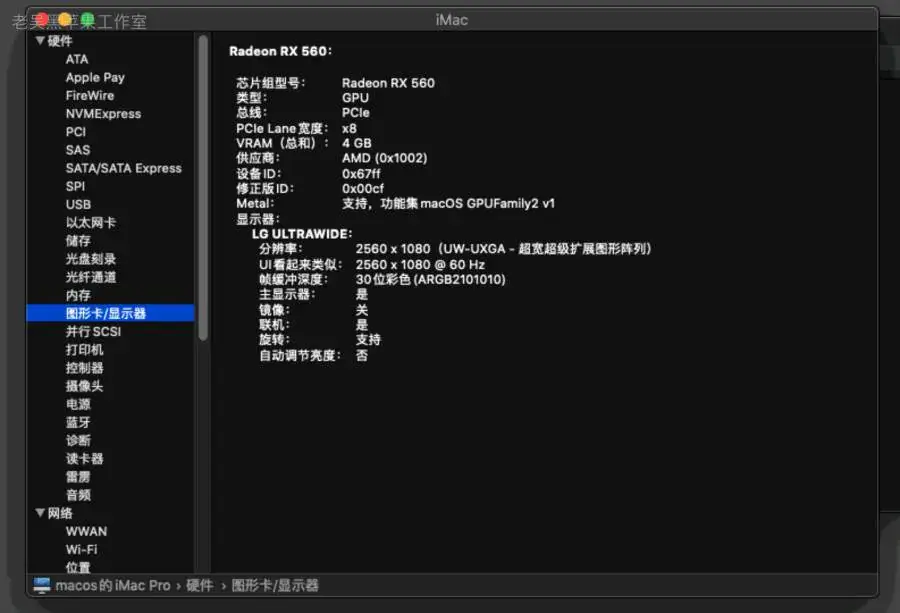Select SPI in the sidebar
Viewport: 900px width, 613px height.
click(75, 187)
